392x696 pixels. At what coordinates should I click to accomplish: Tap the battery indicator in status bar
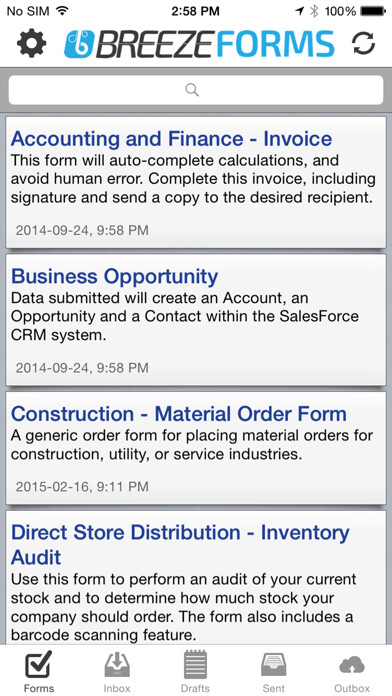pos(373,11)
